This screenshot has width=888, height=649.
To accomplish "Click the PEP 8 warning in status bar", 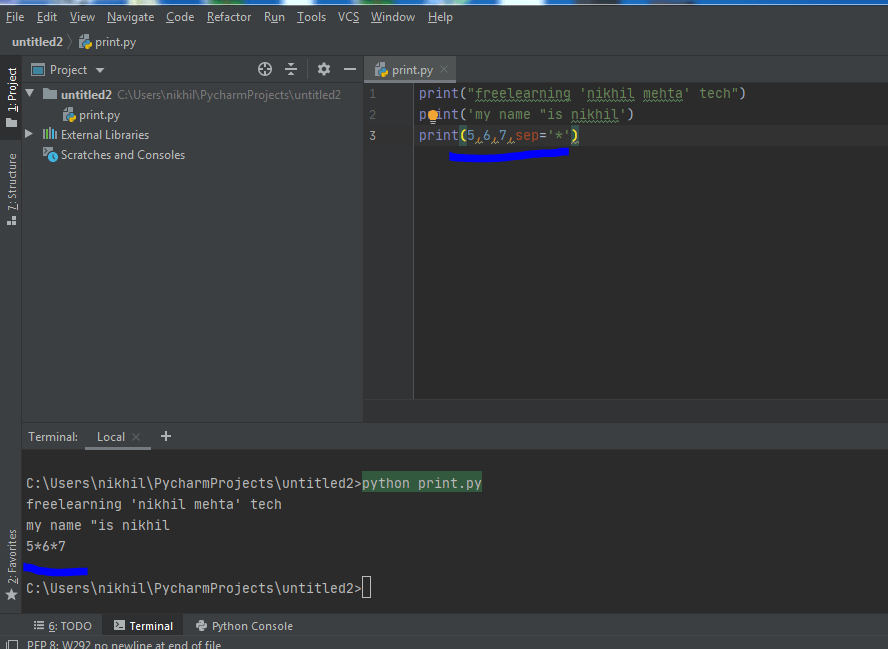I will tap(124, 644).
